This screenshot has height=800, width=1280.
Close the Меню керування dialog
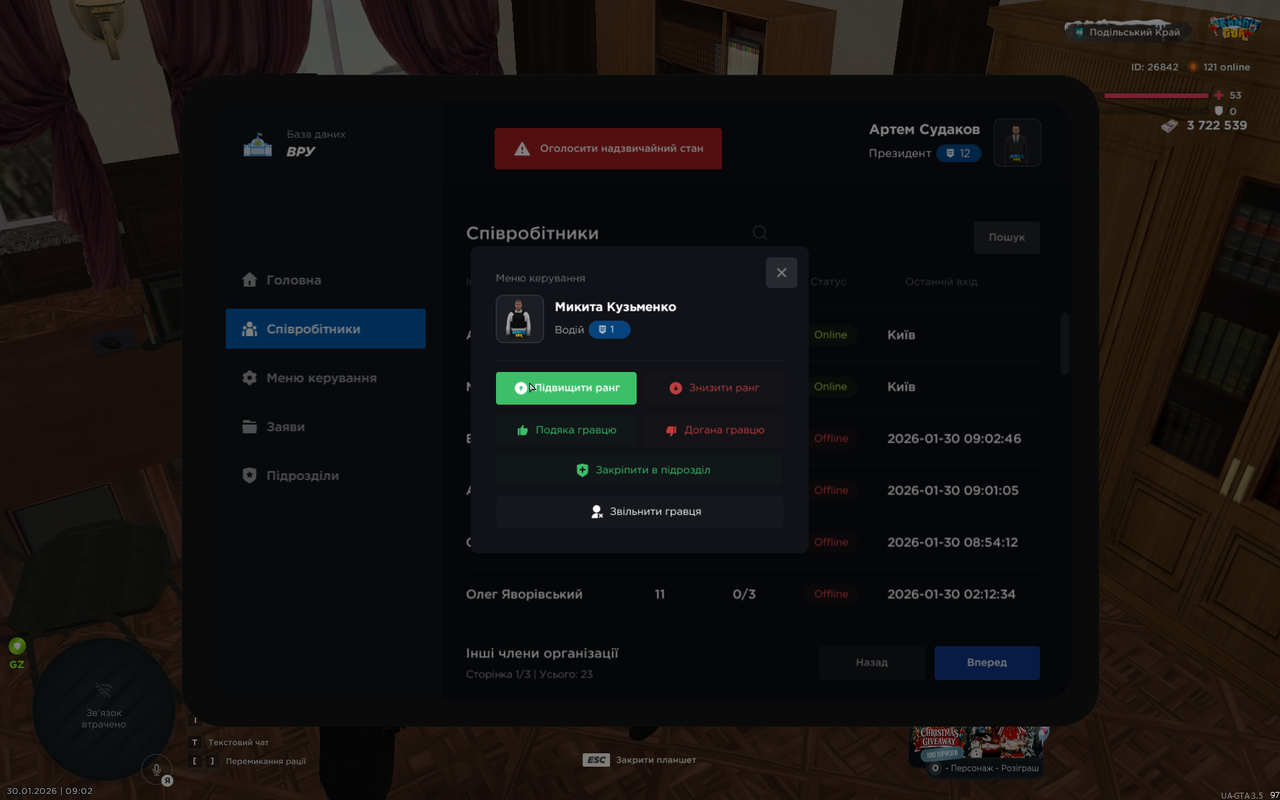click(781, 273)
